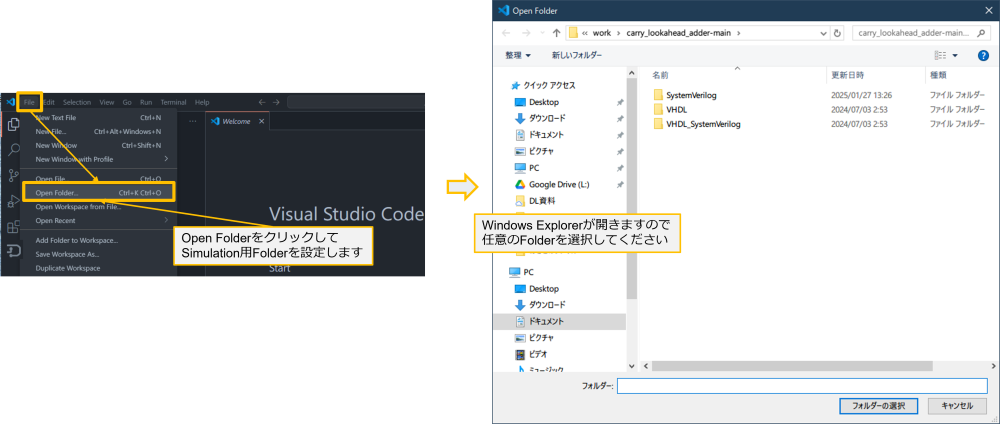
Task: Choose Duplicate Workspace menu entry
Action: pos(98,268)
